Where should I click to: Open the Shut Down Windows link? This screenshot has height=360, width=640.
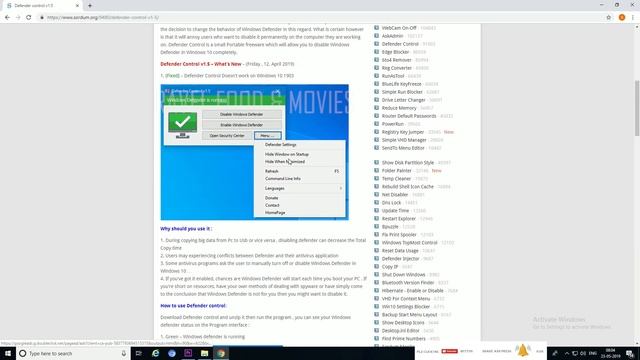pyautogui.click(x=403, y=275)
